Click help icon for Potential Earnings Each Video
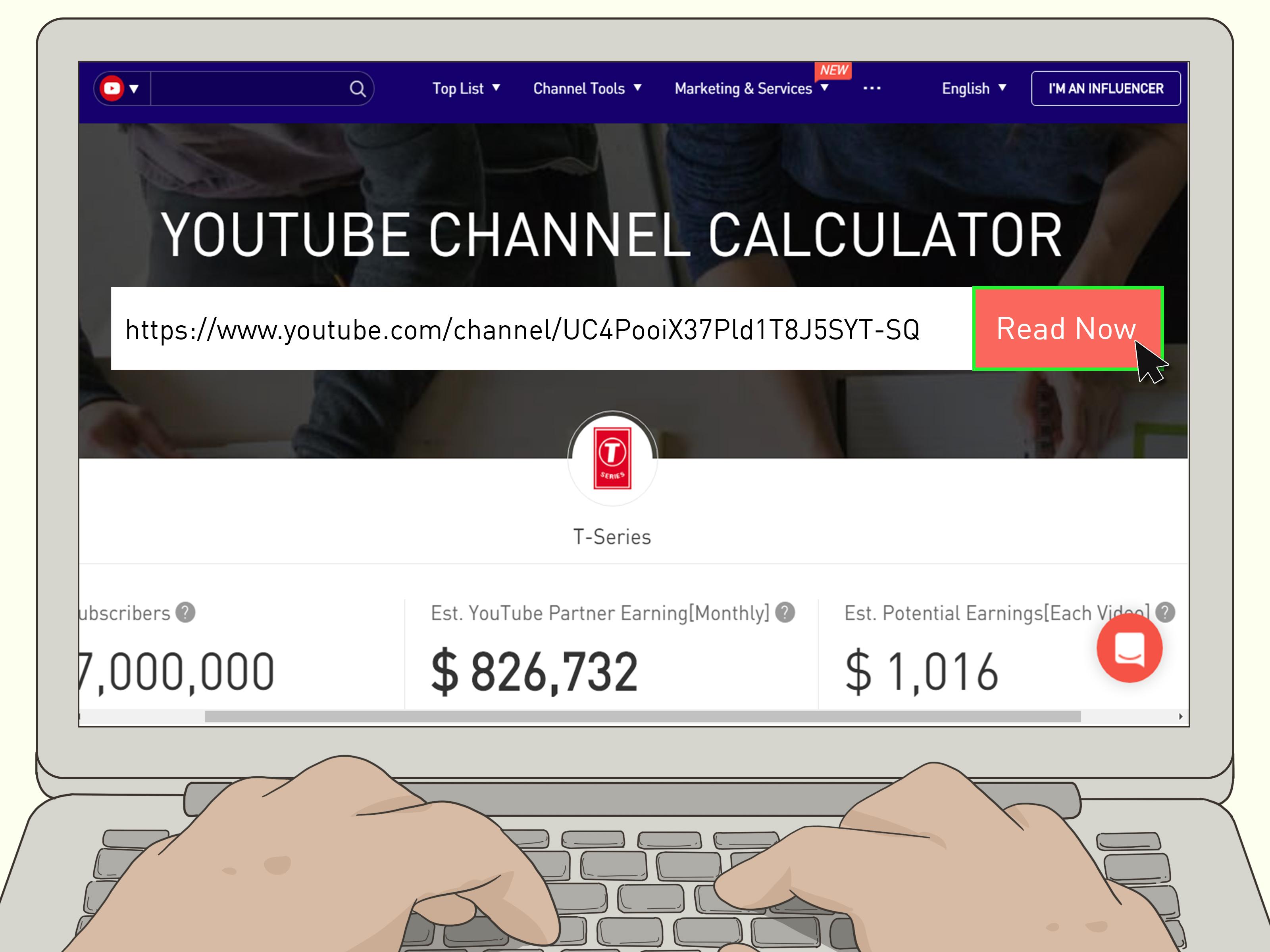 click(1165, 612)
